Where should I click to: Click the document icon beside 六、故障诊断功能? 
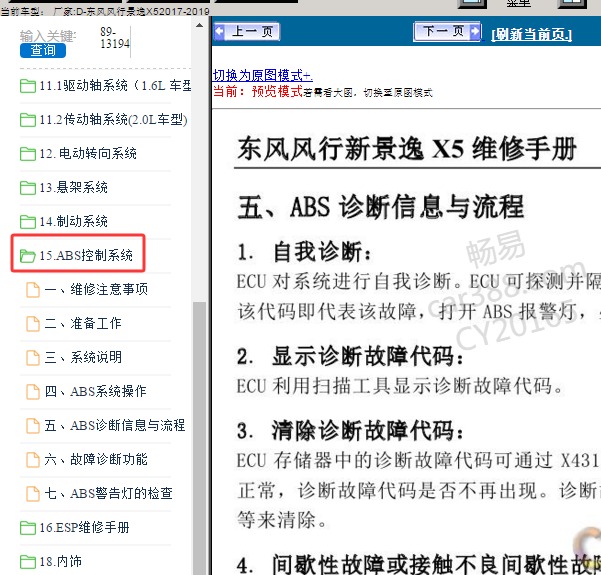pos(33,460)
